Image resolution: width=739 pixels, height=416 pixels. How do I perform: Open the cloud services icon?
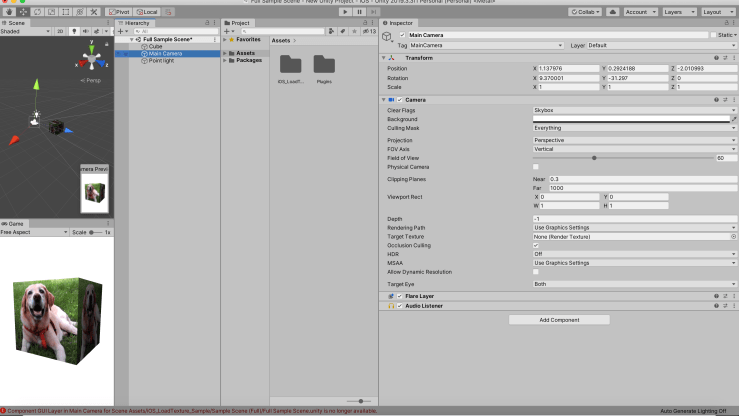(611, 12)
